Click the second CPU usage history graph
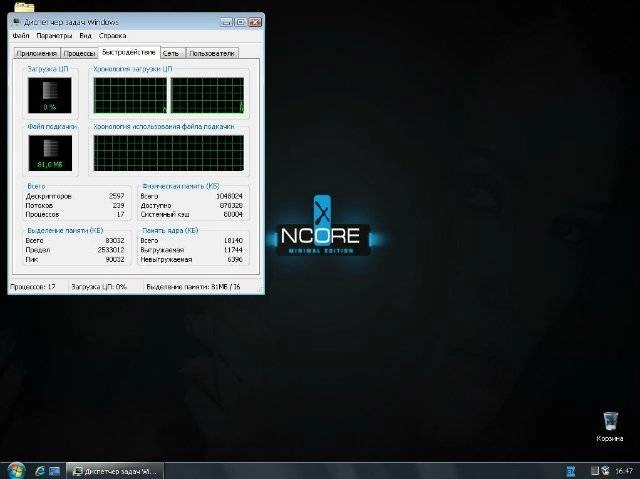640x479 pixels. coord(207,95)
